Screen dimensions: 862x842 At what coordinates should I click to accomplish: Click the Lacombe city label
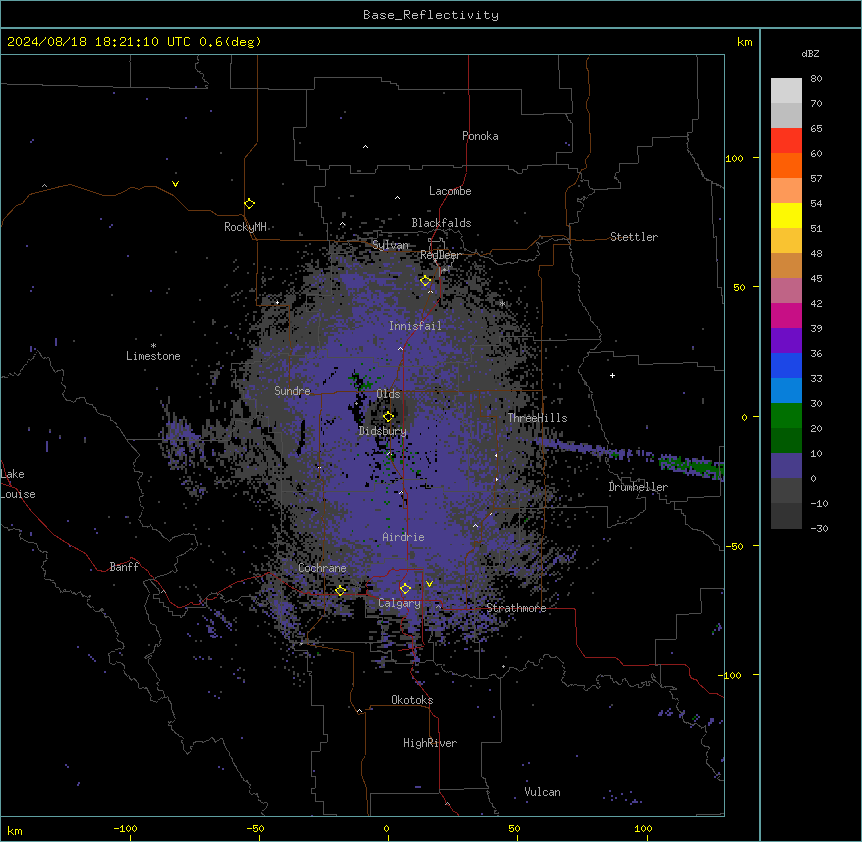pos(450,191)
